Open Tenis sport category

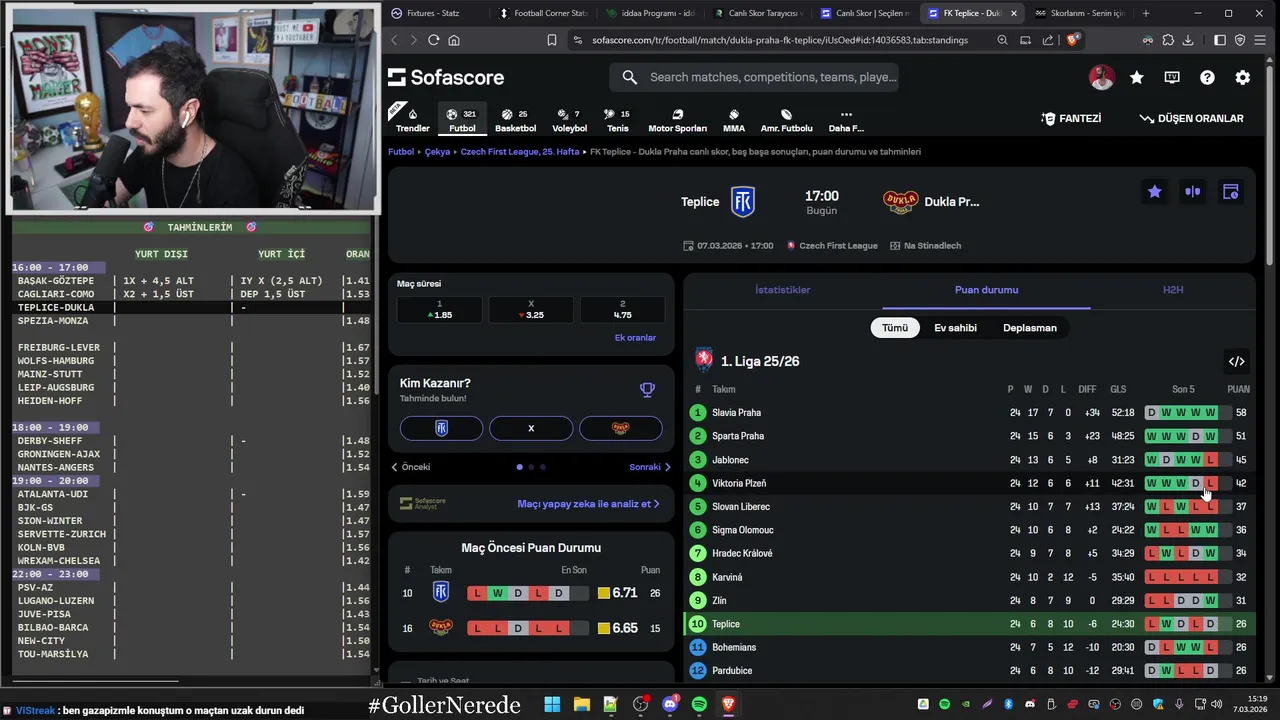[617, 120]
